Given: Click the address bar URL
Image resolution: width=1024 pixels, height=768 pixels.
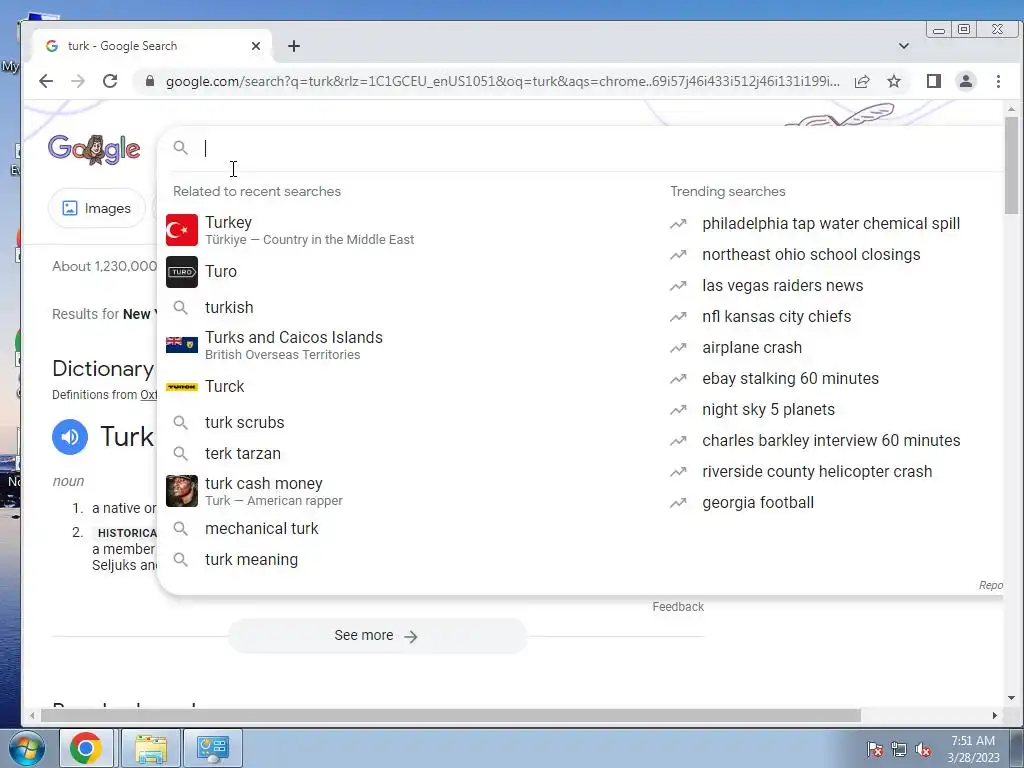Looking at the screenshot, I should (x=502, y=81).
